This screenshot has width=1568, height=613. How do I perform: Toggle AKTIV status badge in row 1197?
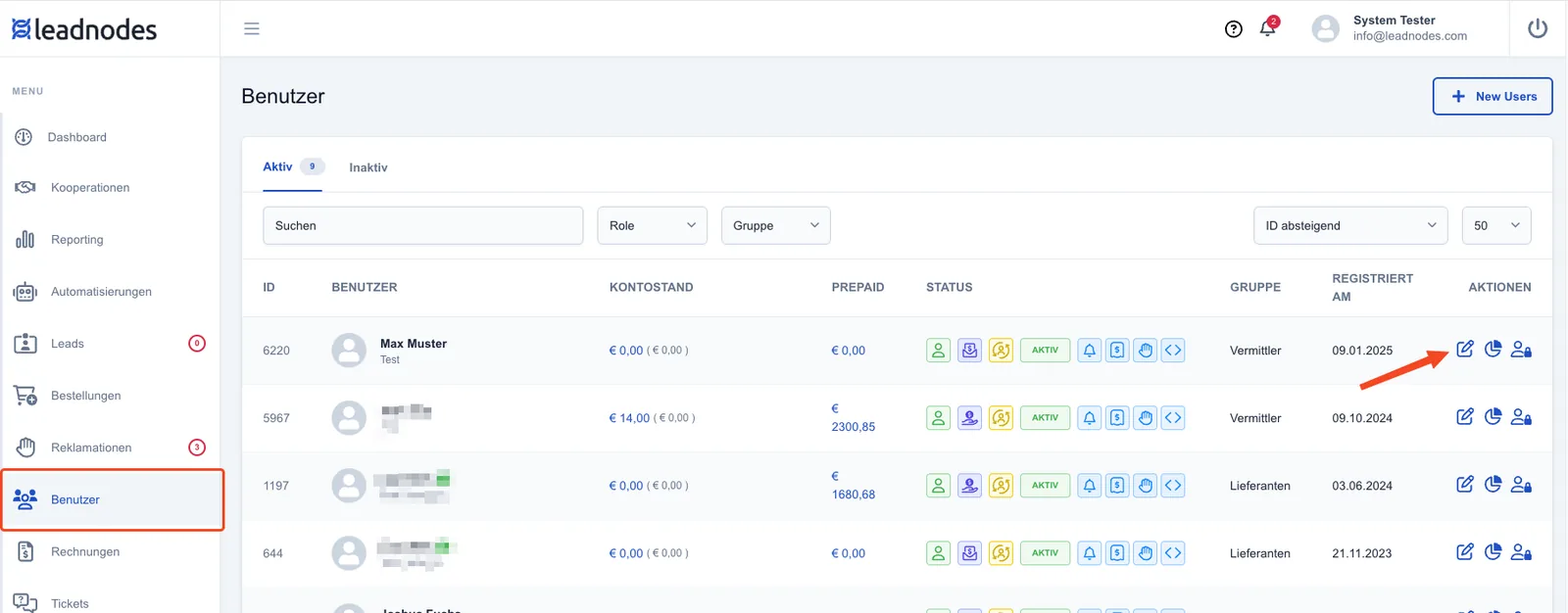pyautogui.click(x=1045, y=485)
